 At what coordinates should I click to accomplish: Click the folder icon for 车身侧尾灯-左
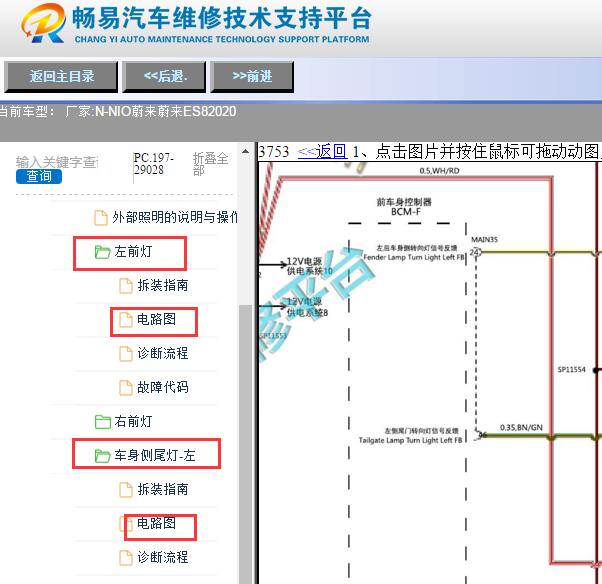103,456
